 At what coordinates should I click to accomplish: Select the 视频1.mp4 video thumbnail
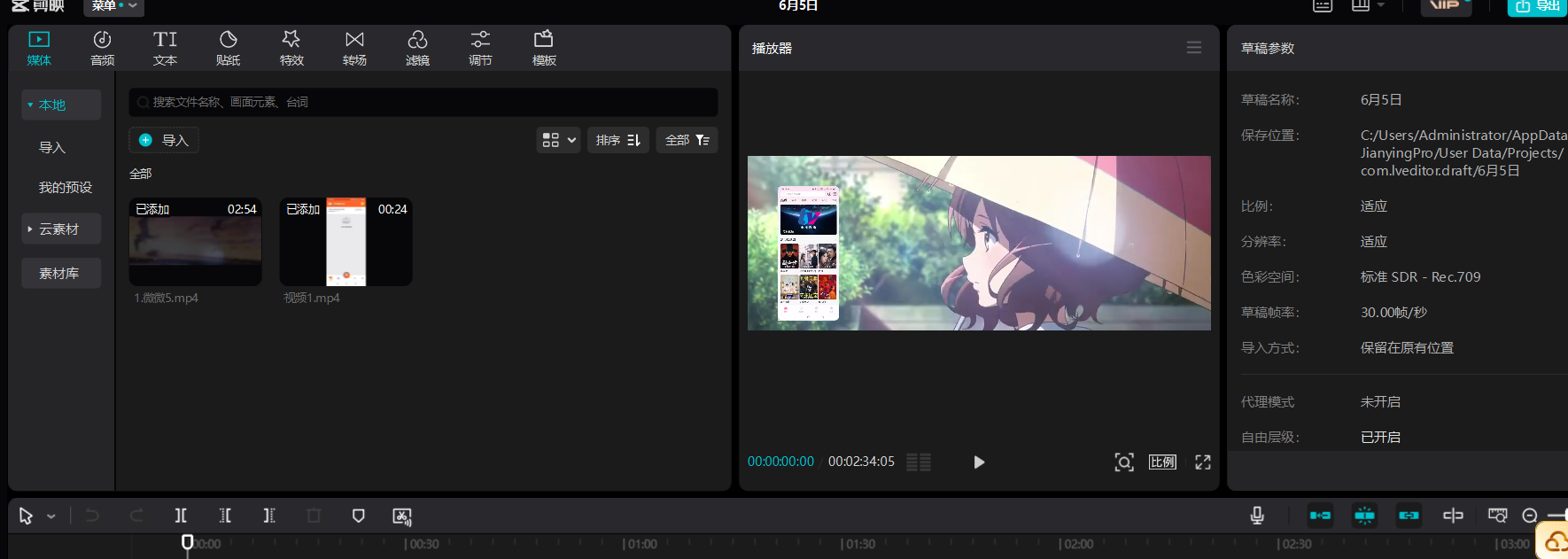point(346,242)
